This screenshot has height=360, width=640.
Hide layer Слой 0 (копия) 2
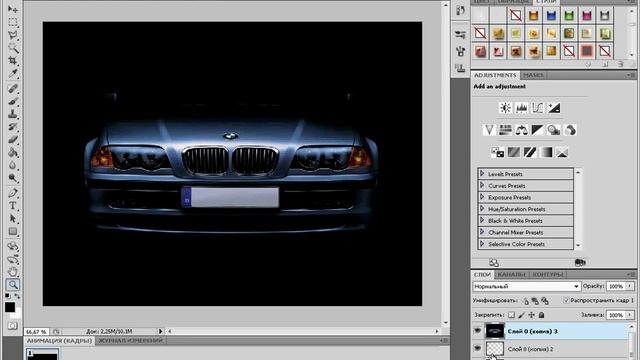(x=477, y=348)
